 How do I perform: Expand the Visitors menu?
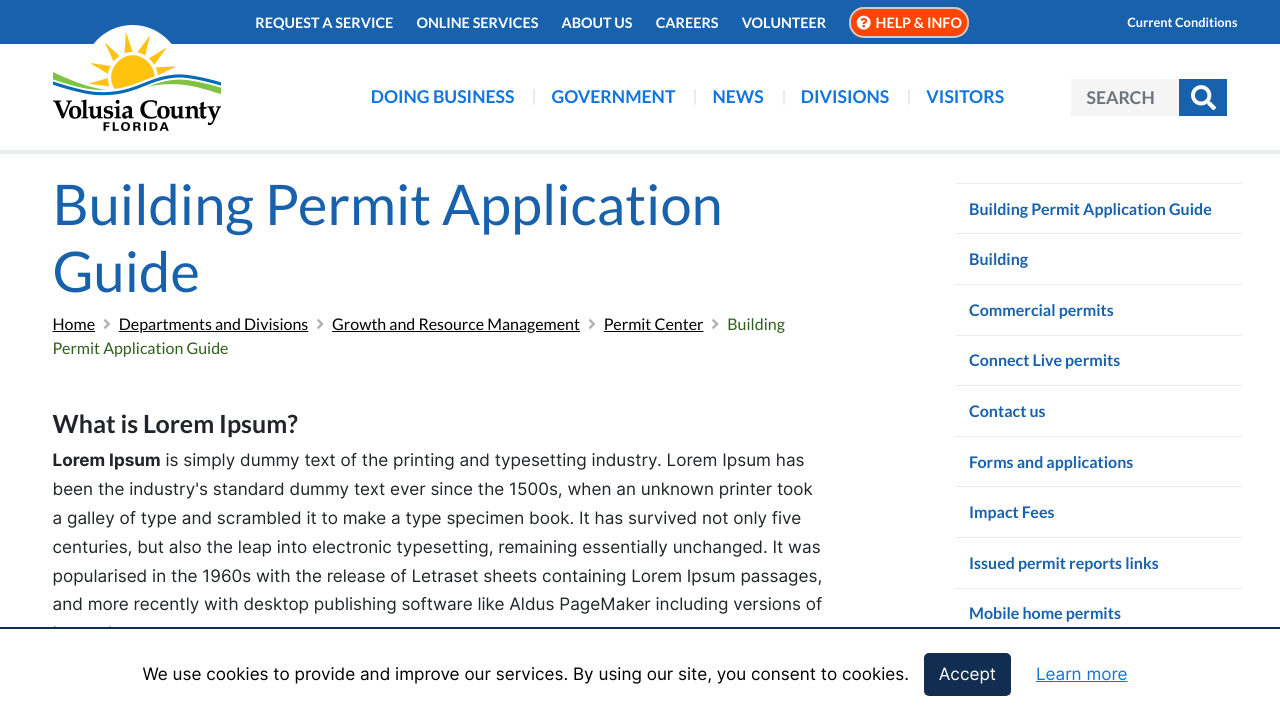(x=964, y=97)
